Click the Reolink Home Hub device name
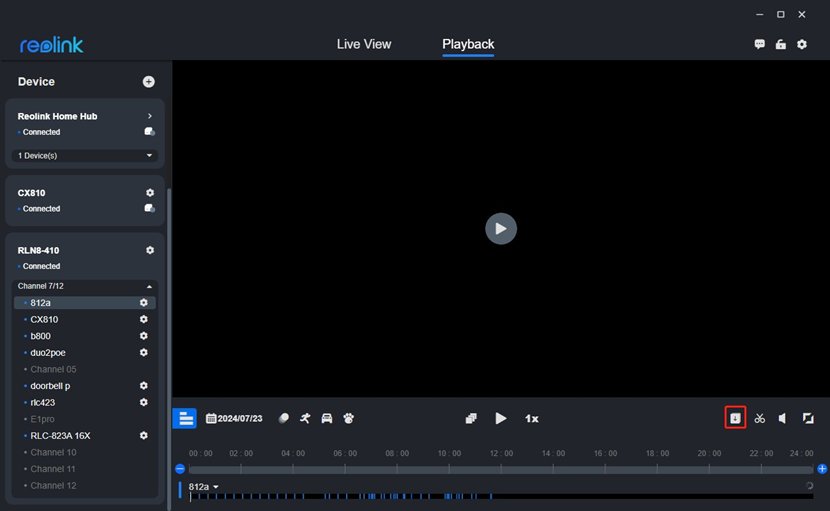The image size is (830, 511). pos(57,116)
